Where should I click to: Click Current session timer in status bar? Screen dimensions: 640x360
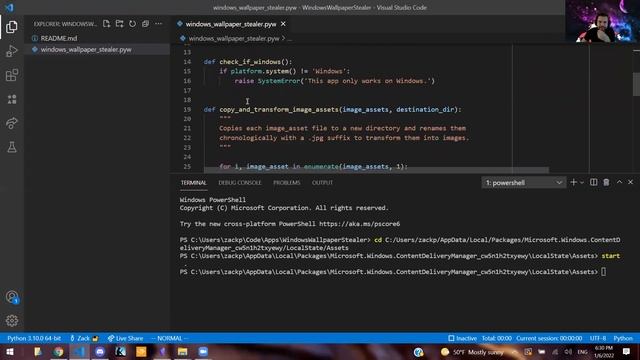pyautogui.click(x=549, y=338)
